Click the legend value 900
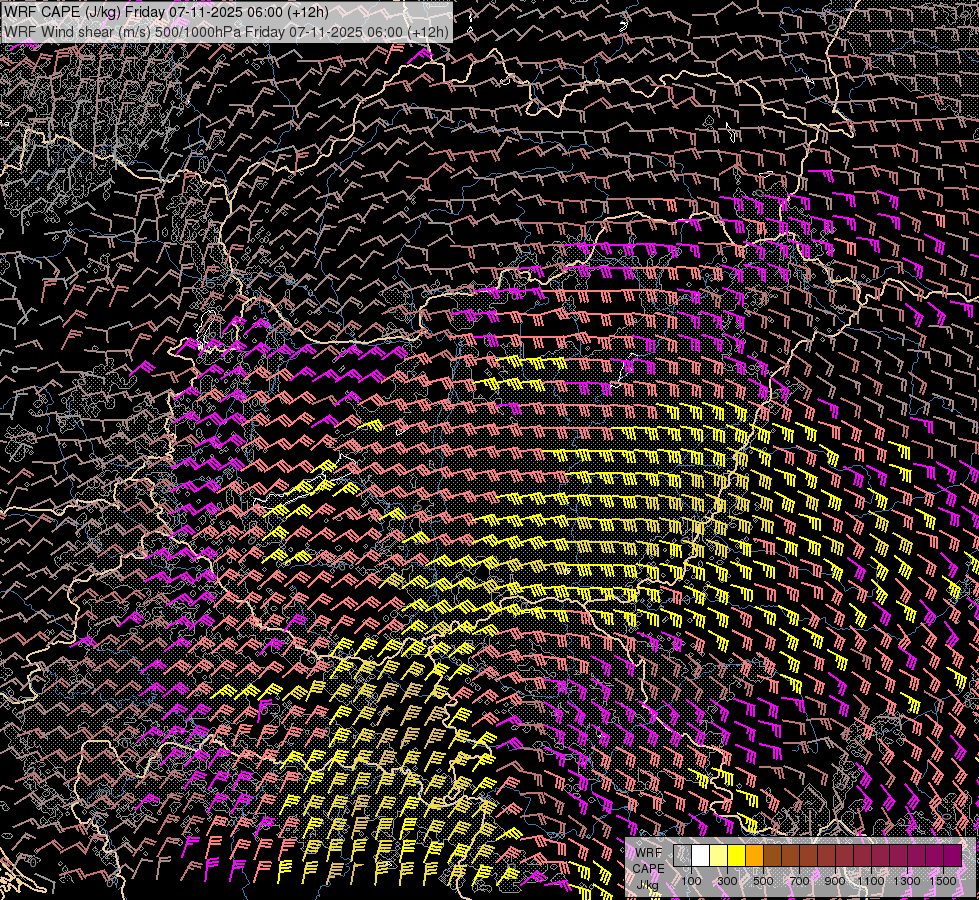Screen dimensions: 979x900 coord(835,881)
